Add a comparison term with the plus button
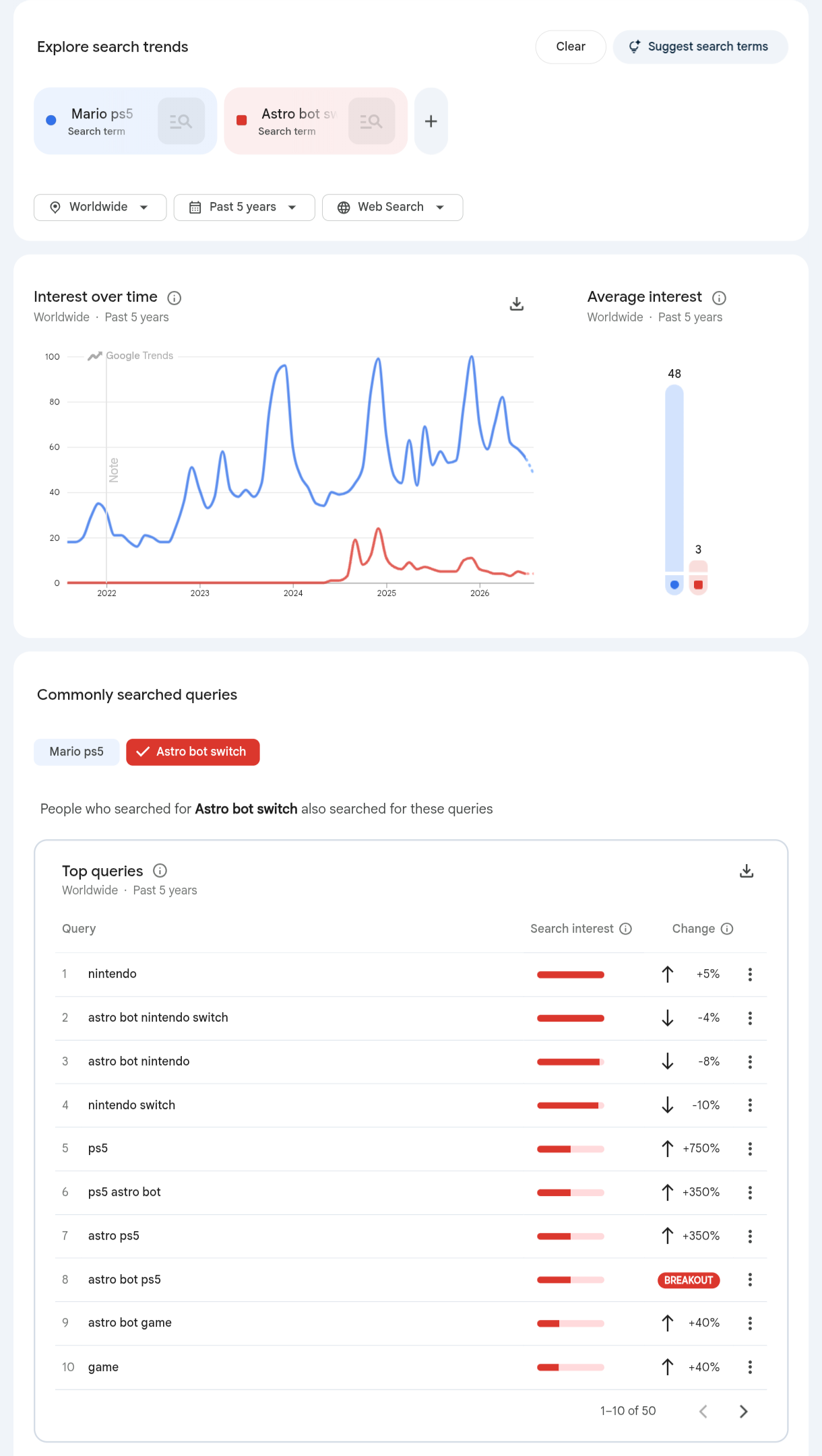 coord(431,121)
